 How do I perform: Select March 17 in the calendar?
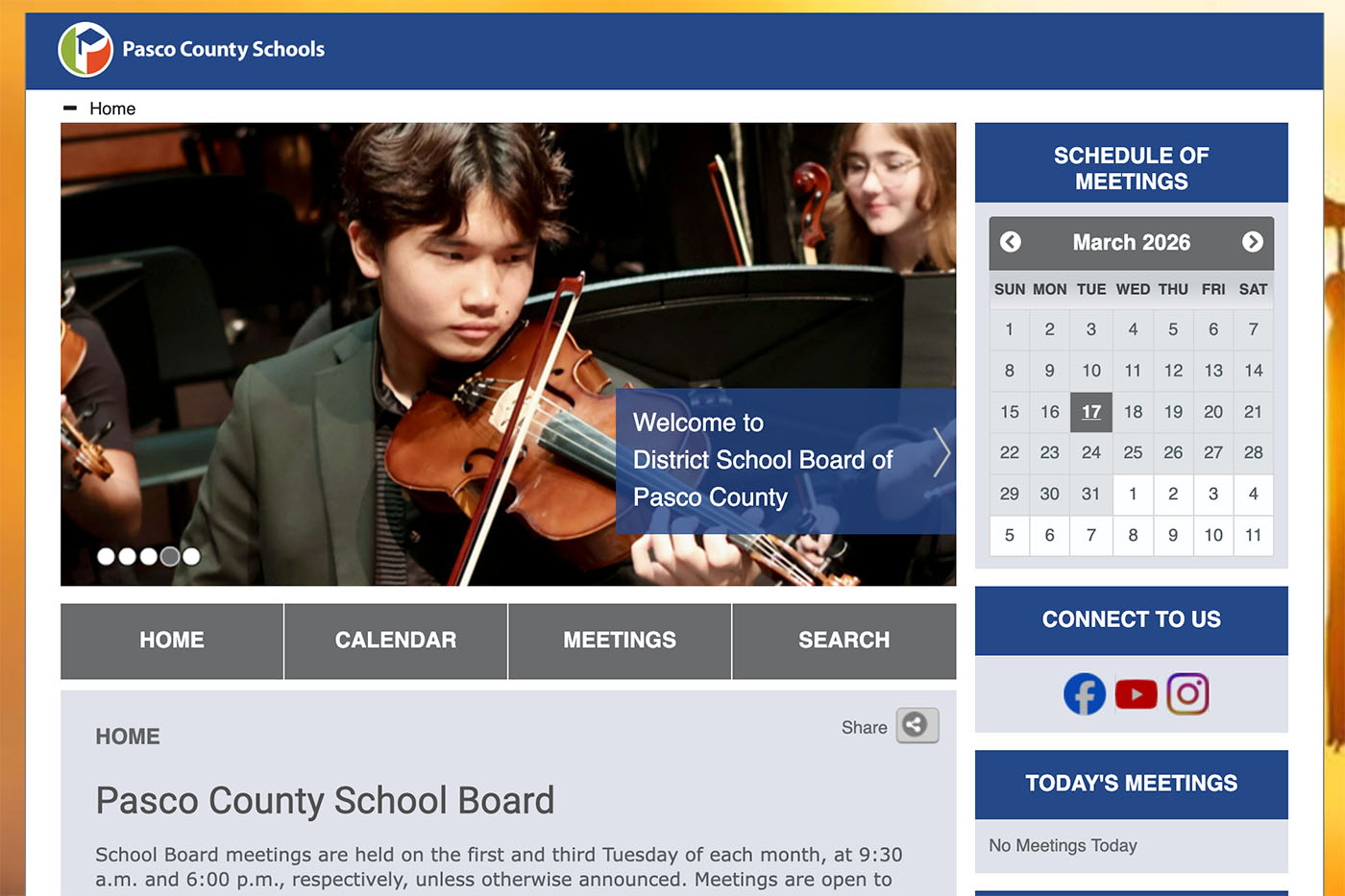tap(1091, 412)
